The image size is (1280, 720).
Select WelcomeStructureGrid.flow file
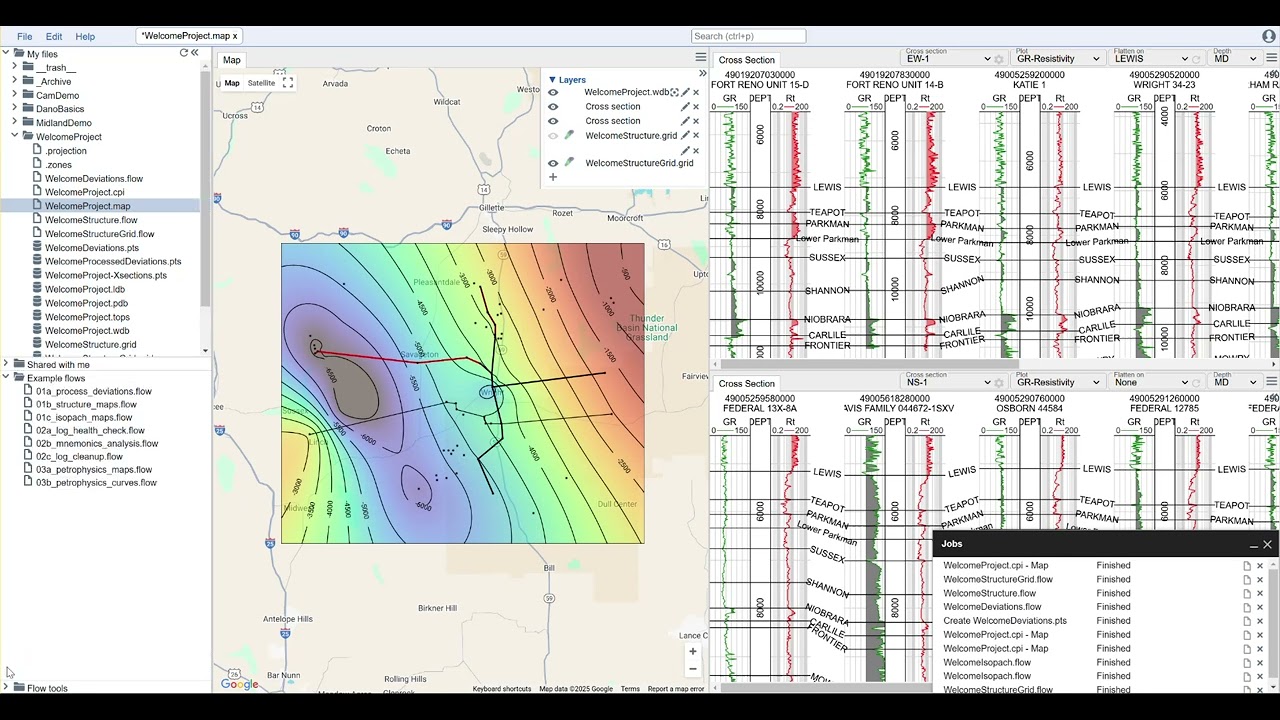click(x=99, y=234)
